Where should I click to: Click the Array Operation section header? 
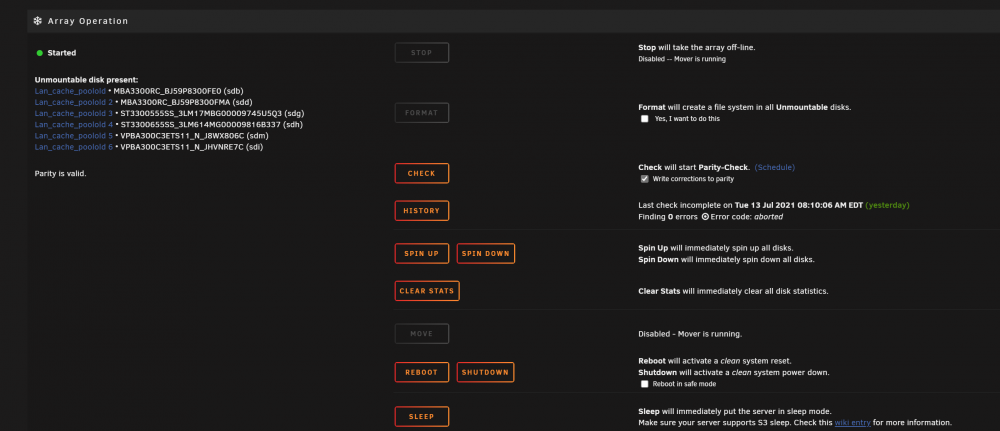513,21
